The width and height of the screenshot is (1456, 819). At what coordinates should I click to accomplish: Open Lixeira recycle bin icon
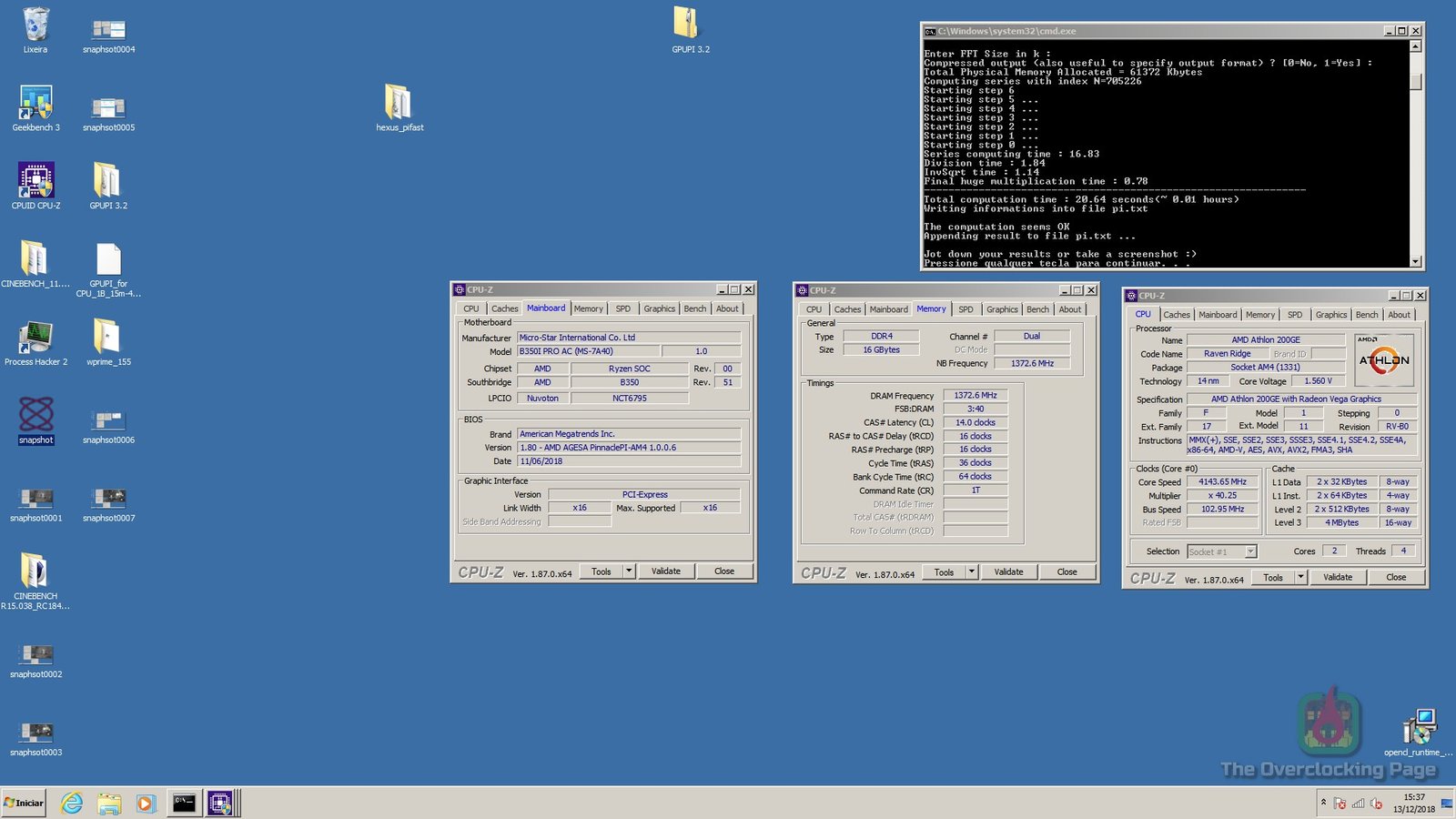(35, 26)
